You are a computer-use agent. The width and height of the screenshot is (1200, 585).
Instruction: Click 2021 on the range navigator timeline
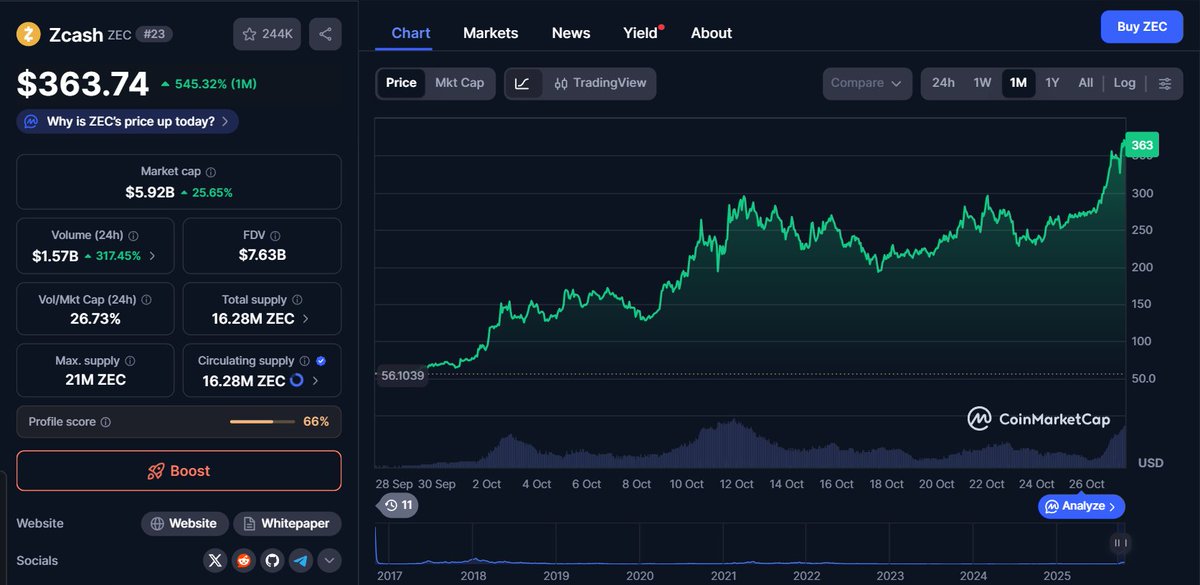(x=723, y=576)
